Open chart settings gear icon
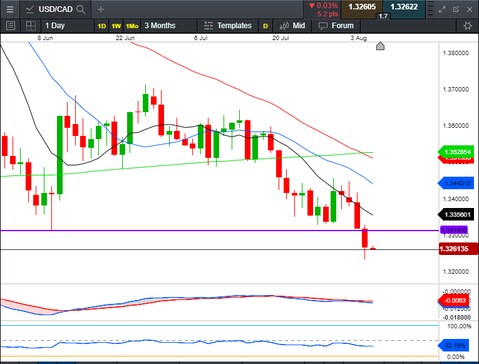Screen dimensions: 479x364 pyautogui.click(x=467, y=26)
